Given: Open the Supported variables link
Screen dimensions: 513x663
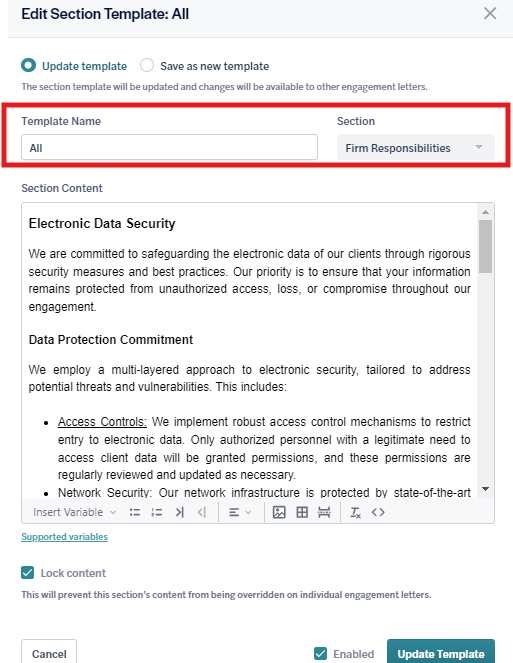Looking at the screenshot, I should click(64, 536).
